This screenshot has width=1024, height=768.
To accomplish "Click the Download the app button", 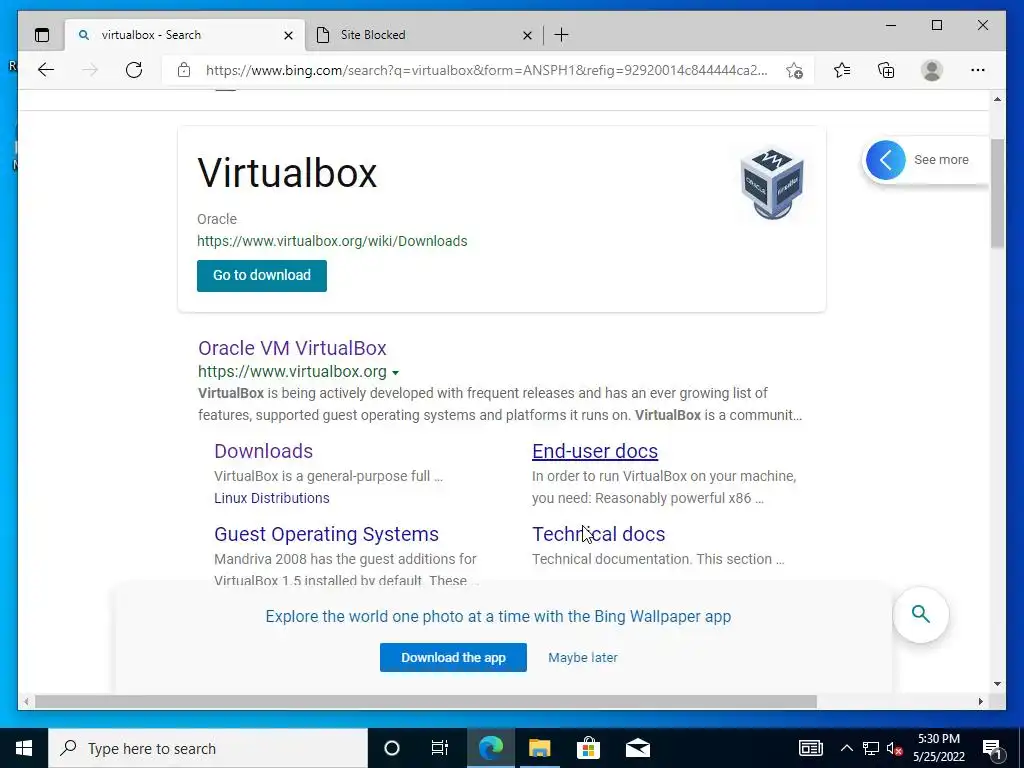I will 453,658.
